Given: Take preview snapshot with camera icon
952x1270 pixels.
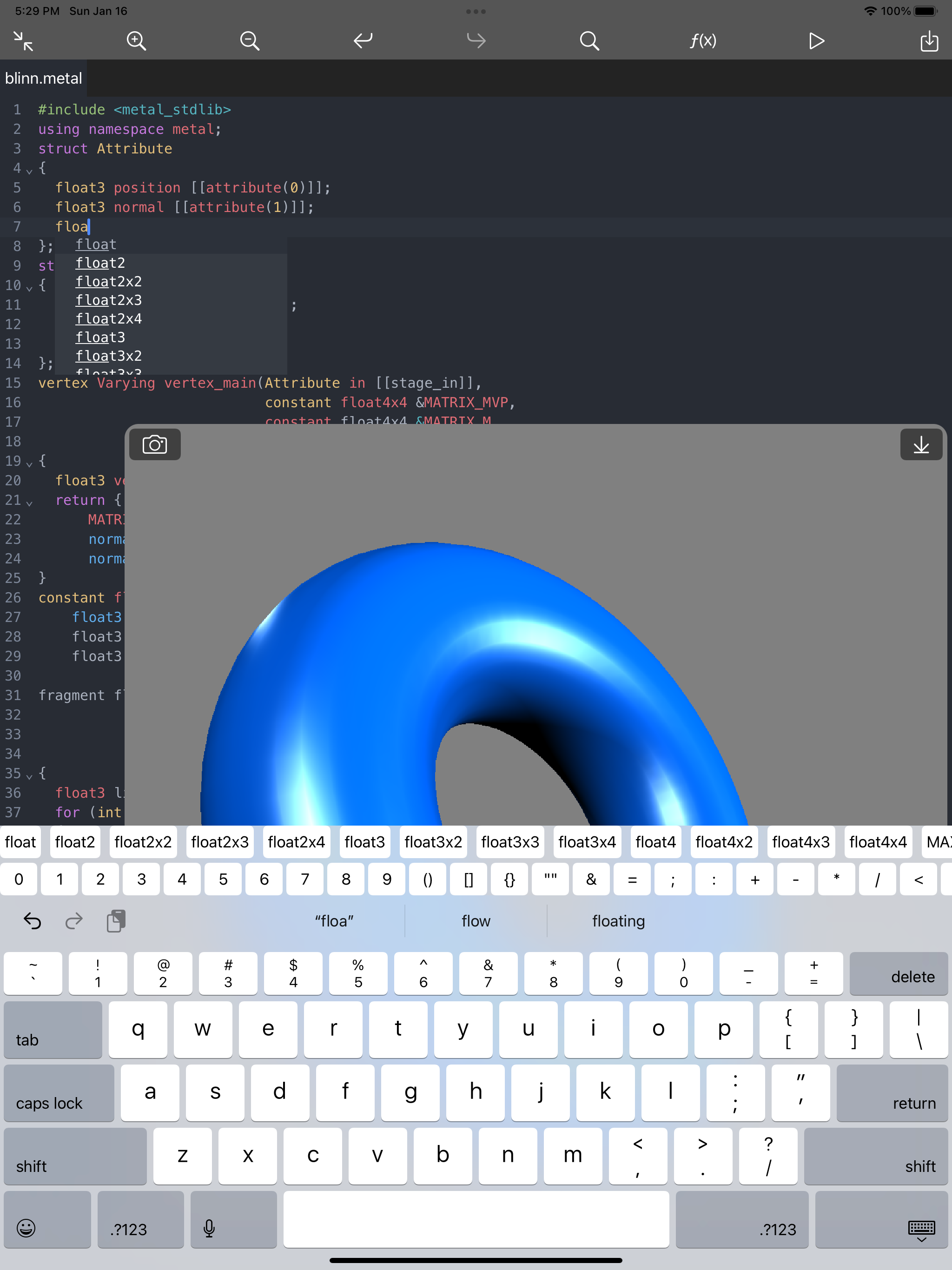Looking at the screenshot, I should [154, 444].
